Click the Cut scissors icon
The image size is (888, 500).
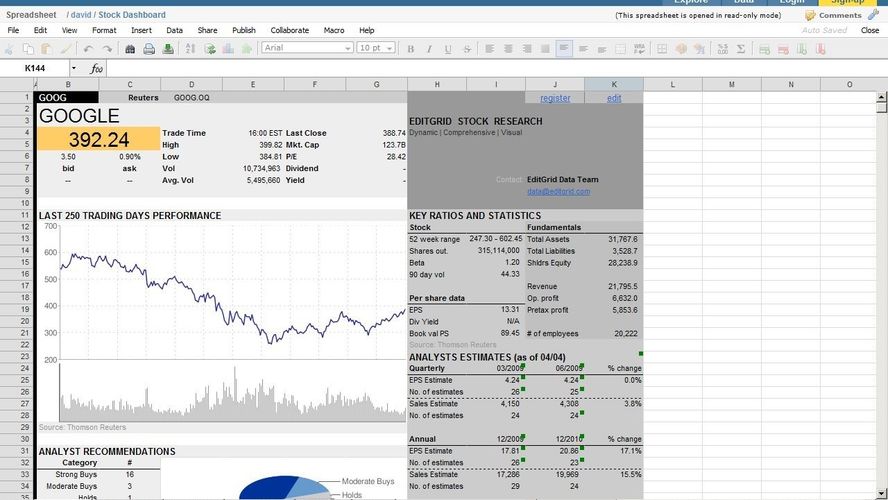coord(10,49)
